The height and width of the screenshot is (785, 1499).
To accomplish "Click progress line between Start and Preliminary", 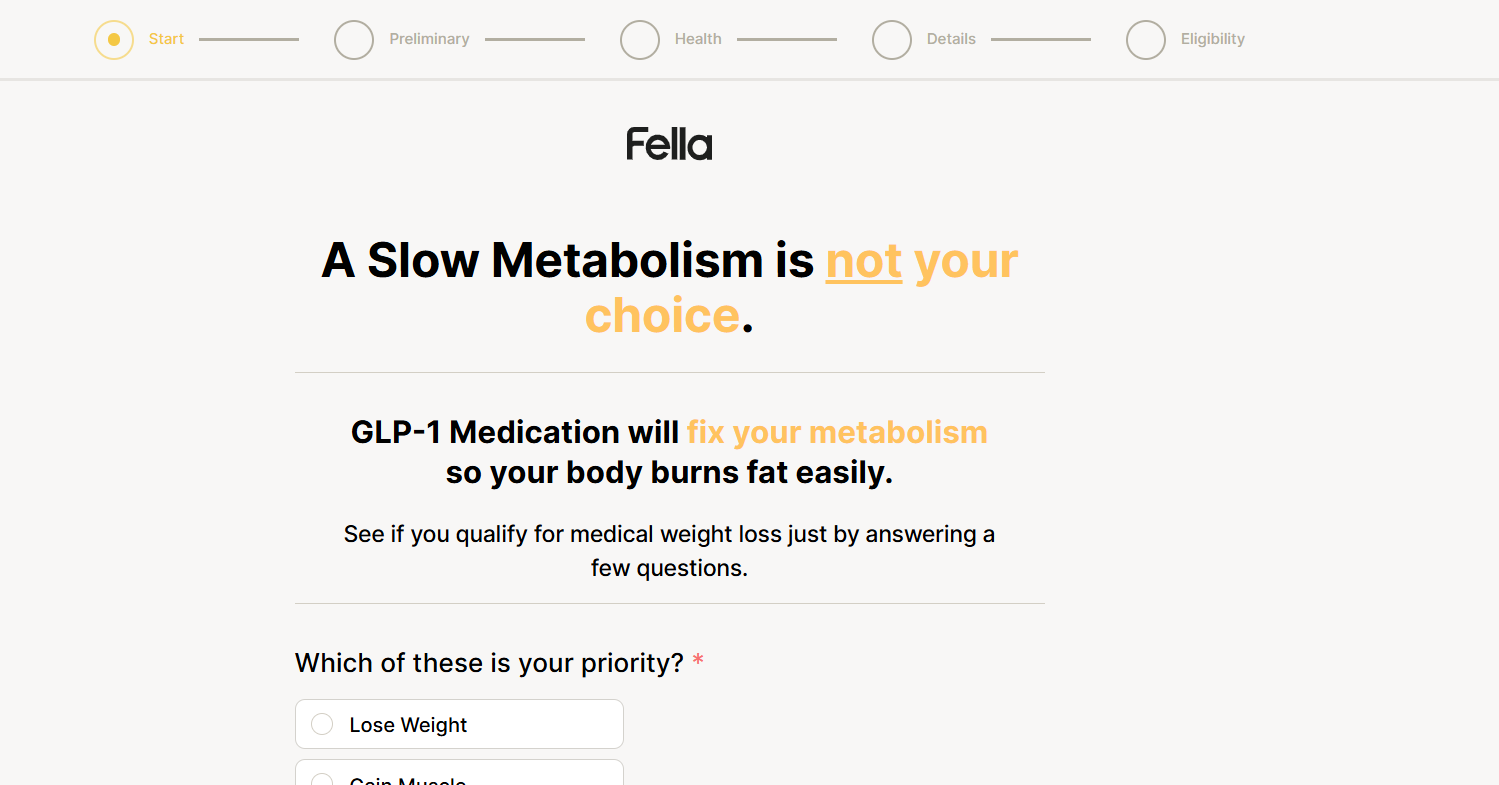I will point(249,40).
